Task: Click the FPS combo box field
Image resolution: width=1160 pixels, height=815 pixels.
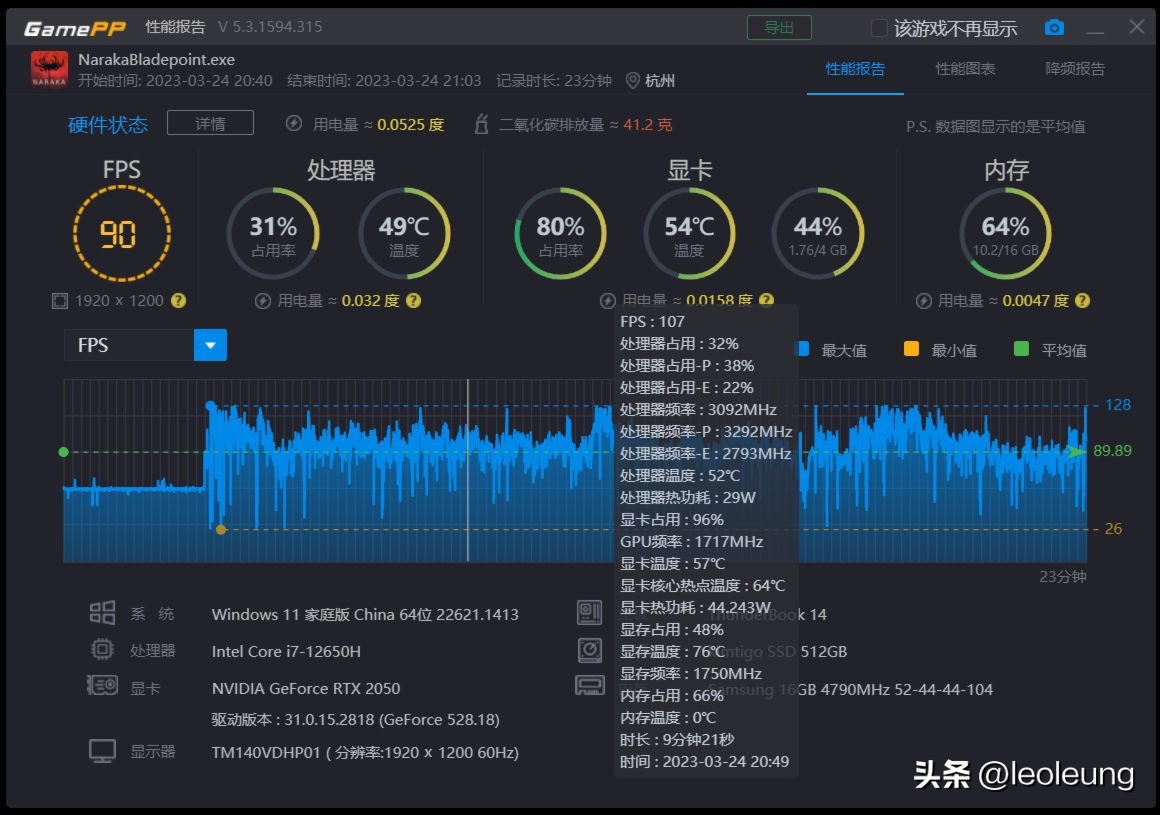Action: (130, 345)
